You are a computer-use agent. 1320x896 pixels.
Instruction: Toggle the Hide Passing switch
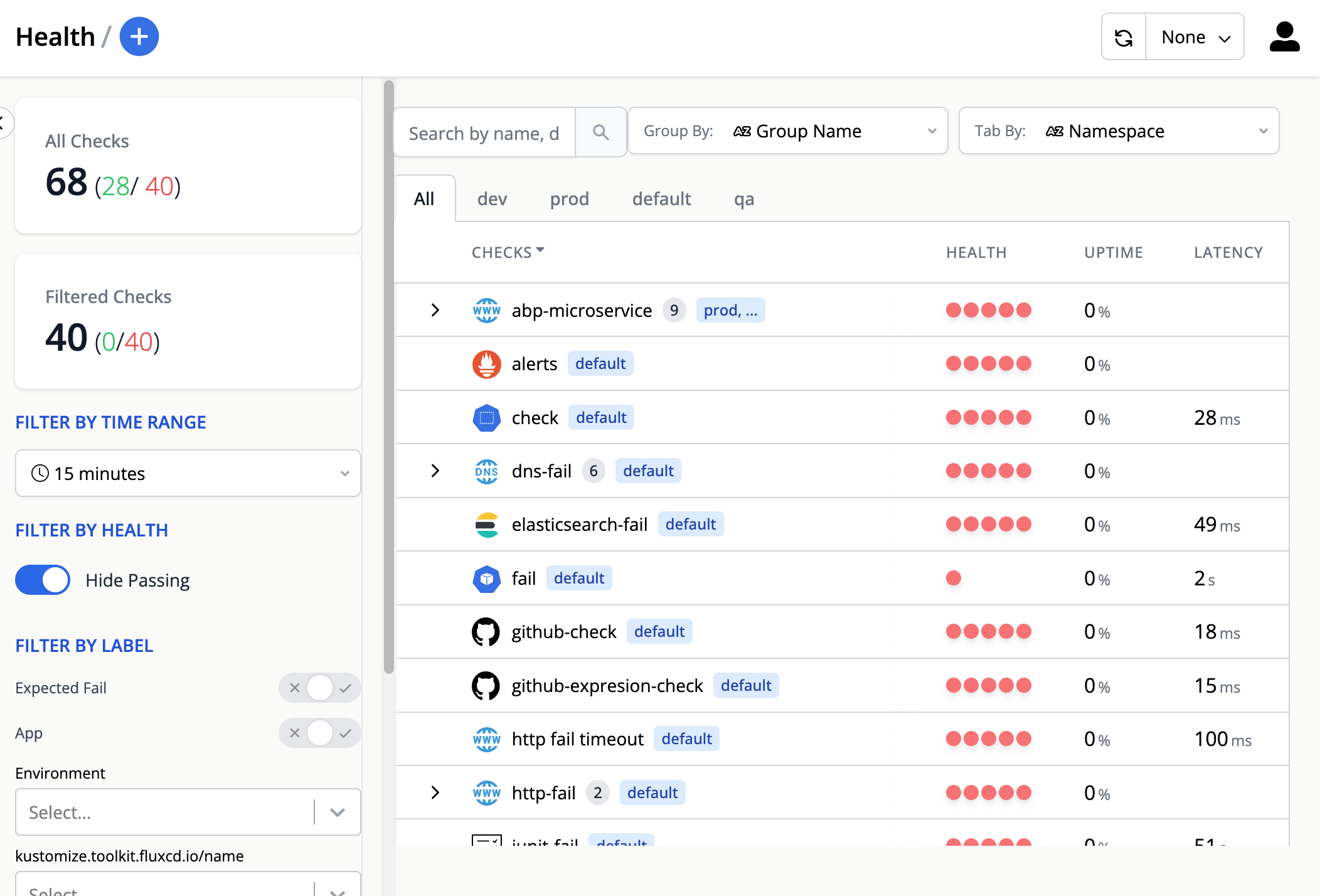click(43, 580)
